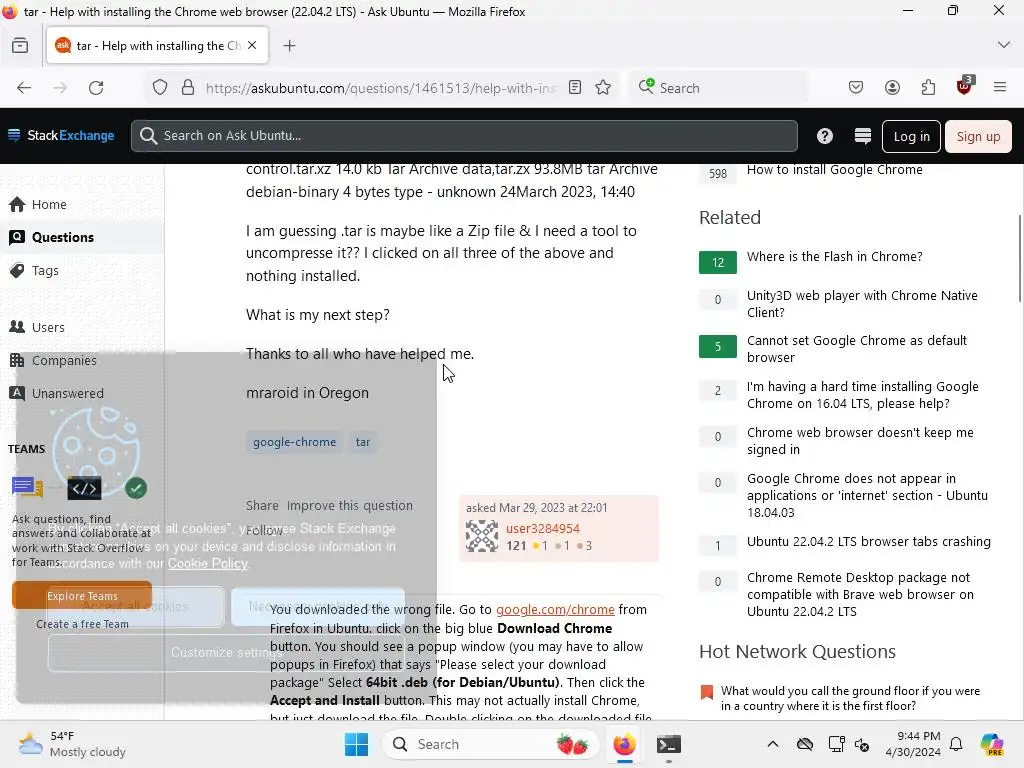
Task: Open Where is the Flash in Chrome?
Action: click(835, 257)
